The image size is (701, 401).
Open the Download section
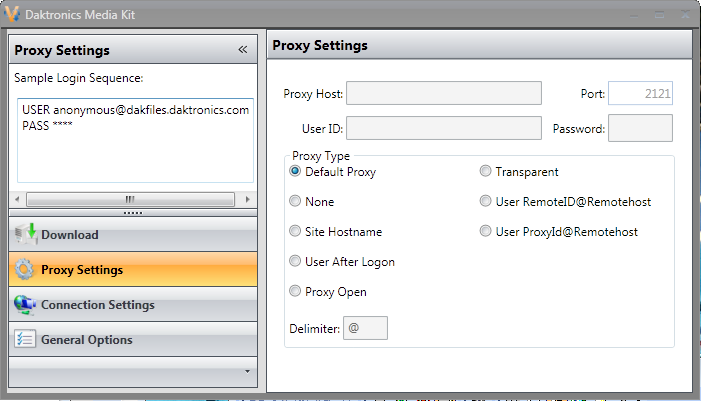(69, 235)
